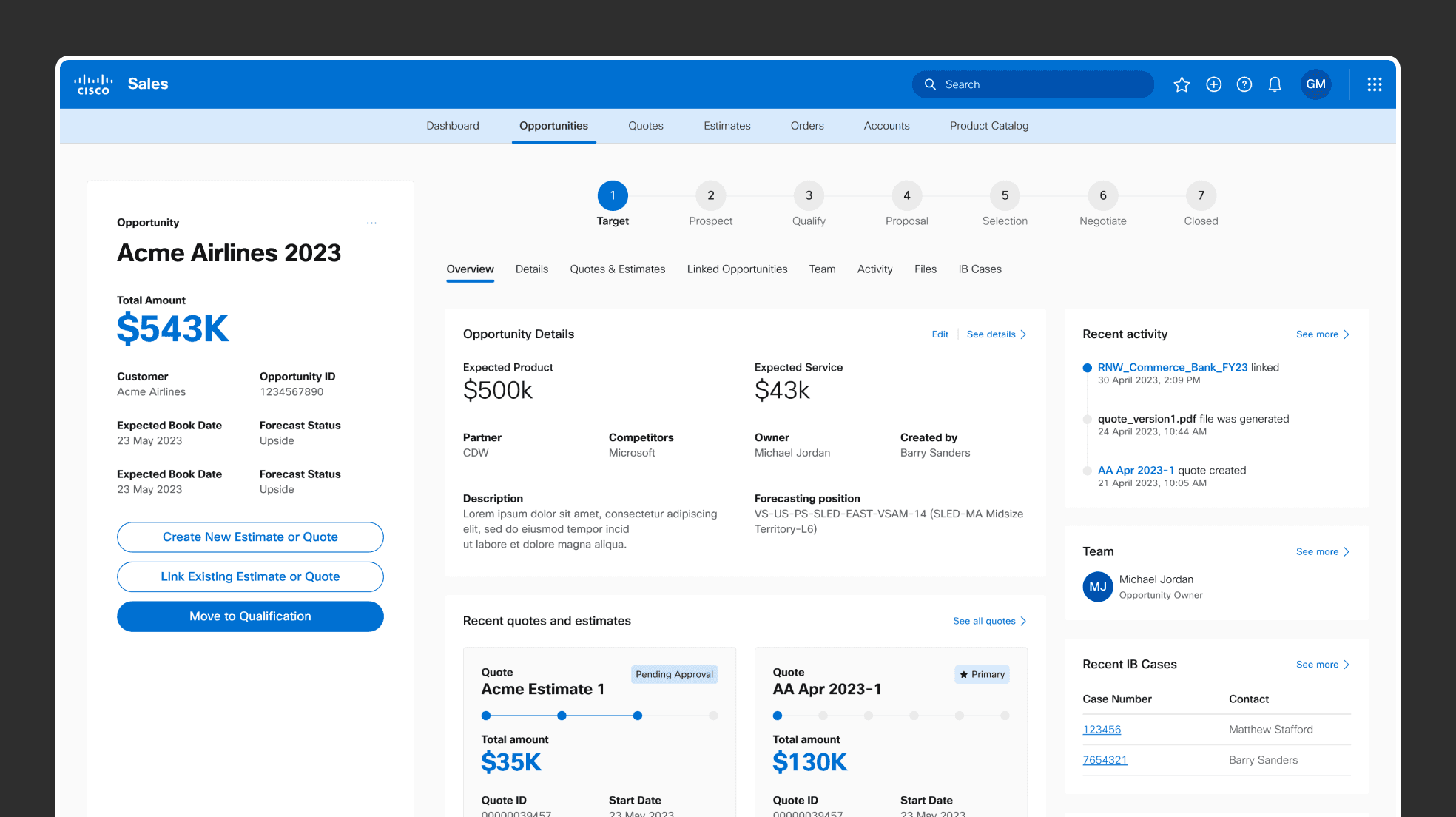The width and height of the screenshot is (1456, 817).
Task: Open the app launcher grid icon
Action: tap(1375, 84)
